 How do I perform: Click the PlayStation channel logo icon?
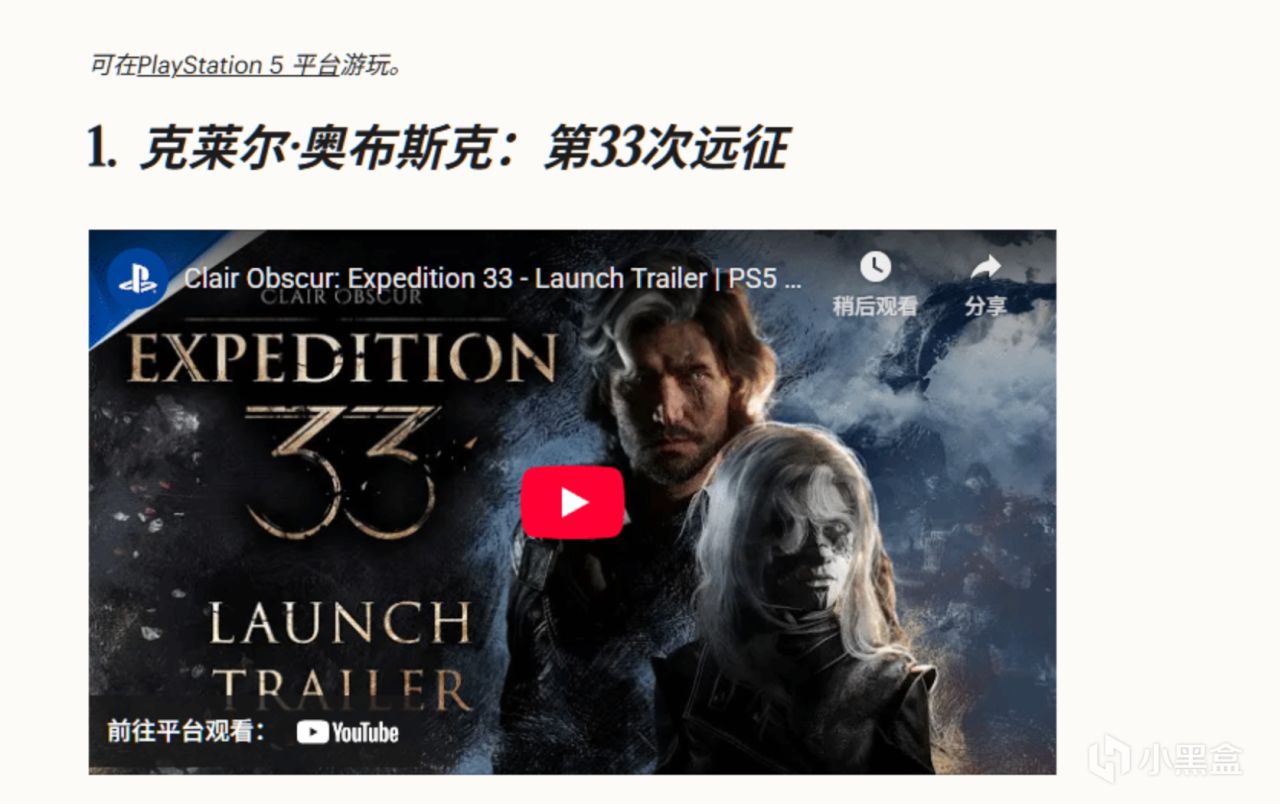(x=137, y=278)
